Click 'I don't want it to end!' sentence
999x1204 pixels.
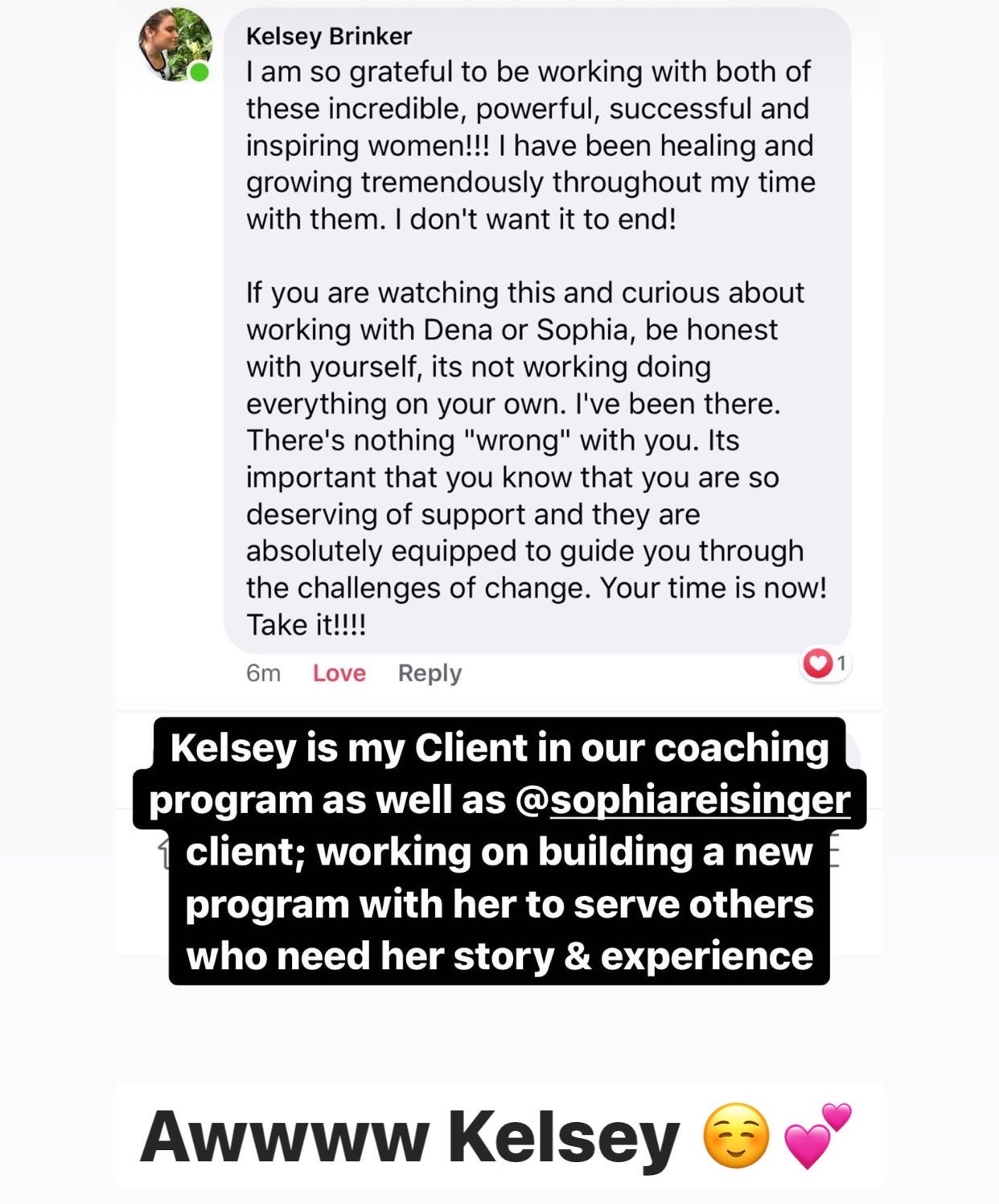tap(535, 219)
